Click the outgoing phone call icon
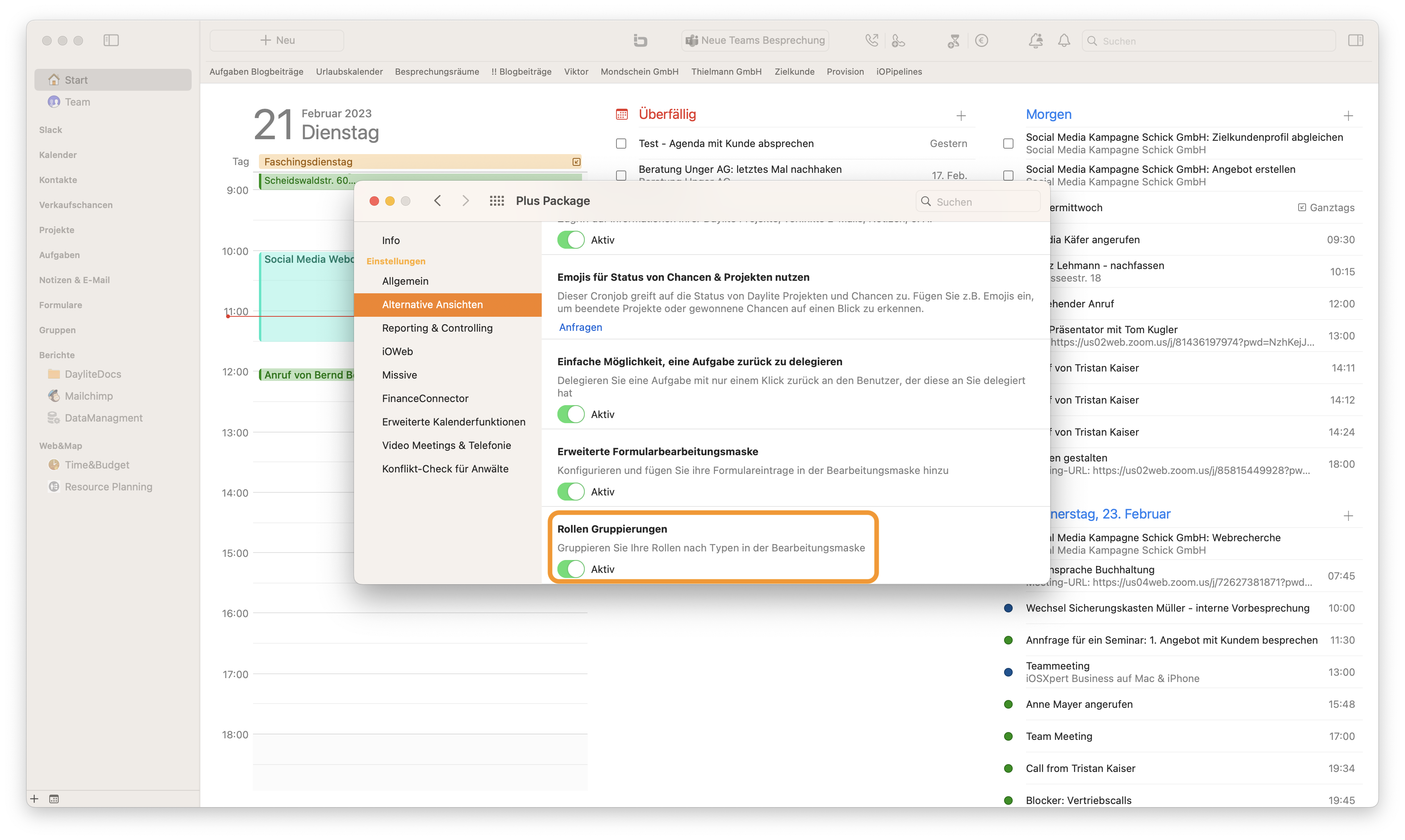 872,40
